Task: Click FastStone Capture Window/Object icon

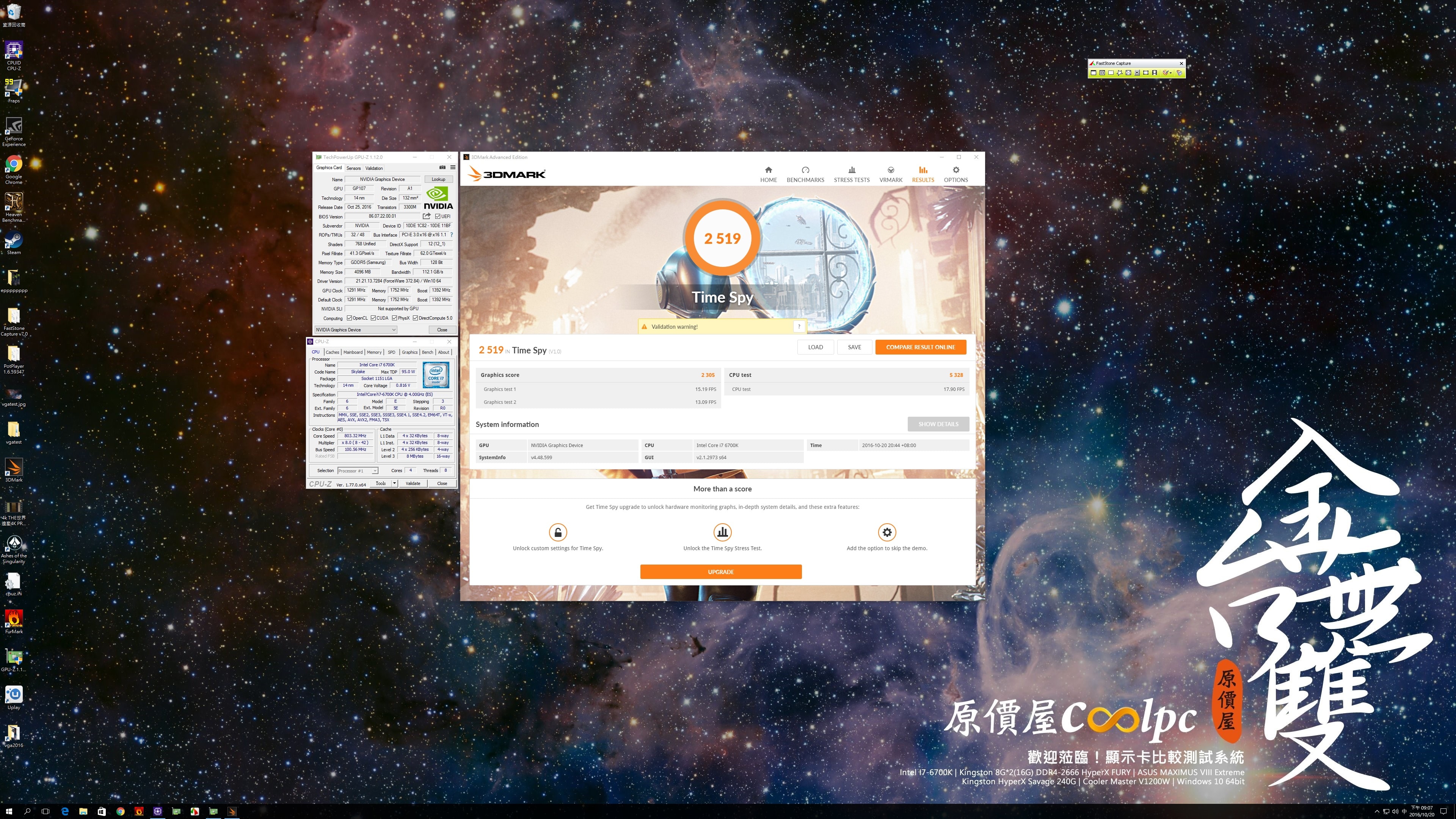Action: pyautogui.click(x=1102, y=73)
